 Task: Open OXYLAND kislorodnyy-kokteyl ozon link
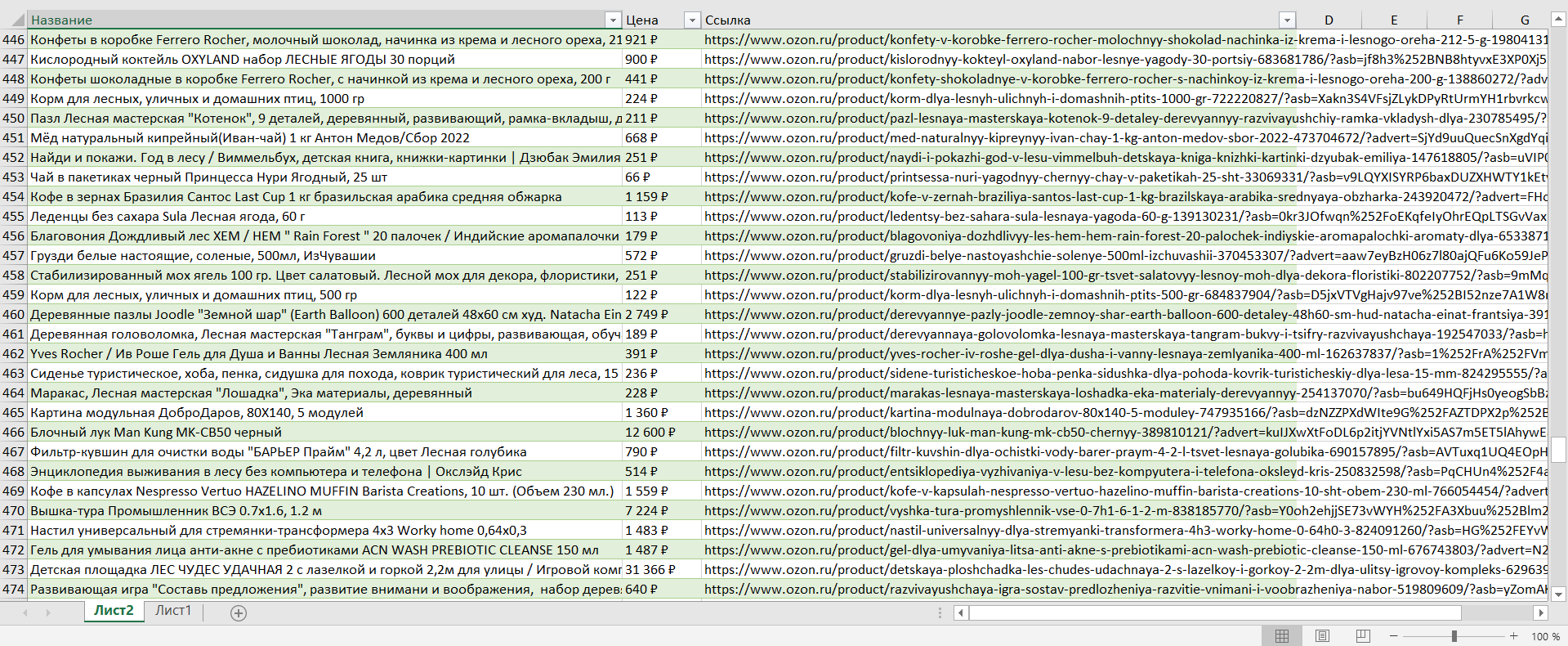click(x=1126, y=59)
